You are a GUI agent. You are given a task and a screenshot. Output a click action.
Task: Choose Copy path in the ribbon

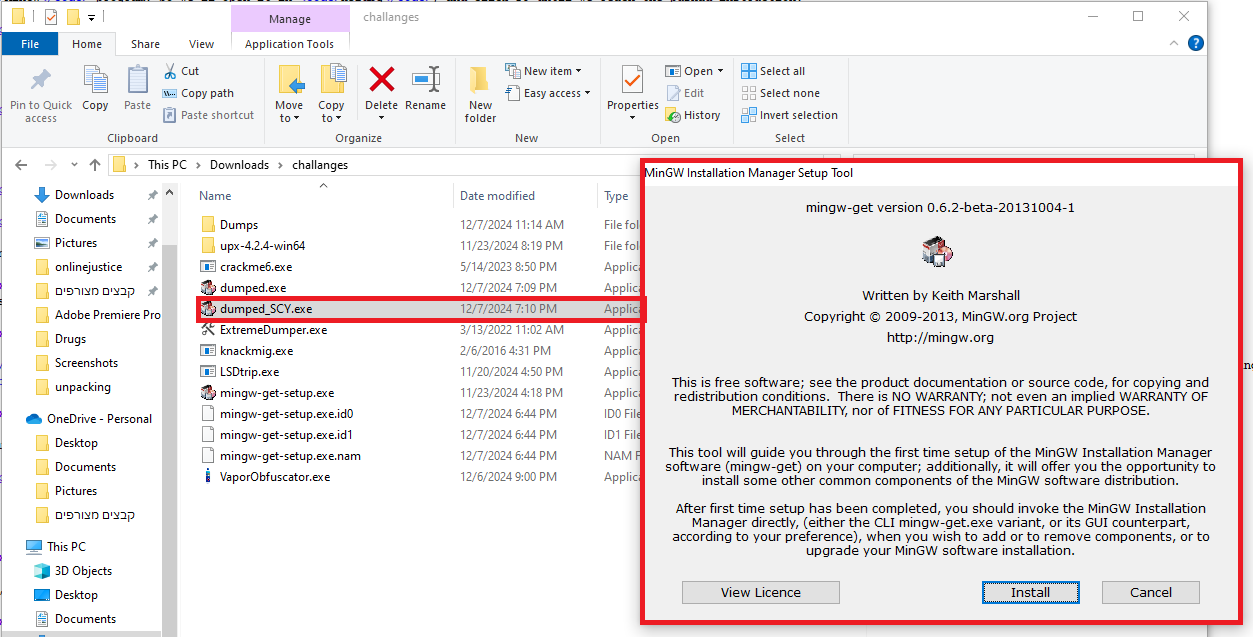[198, 93]
